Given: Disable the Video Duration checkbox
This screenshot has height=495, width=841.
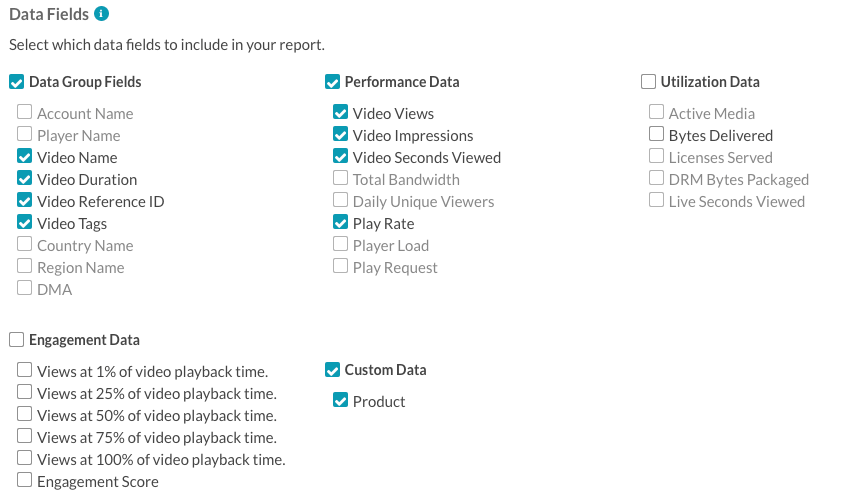Looking at the screenshot, I should 24,178.
